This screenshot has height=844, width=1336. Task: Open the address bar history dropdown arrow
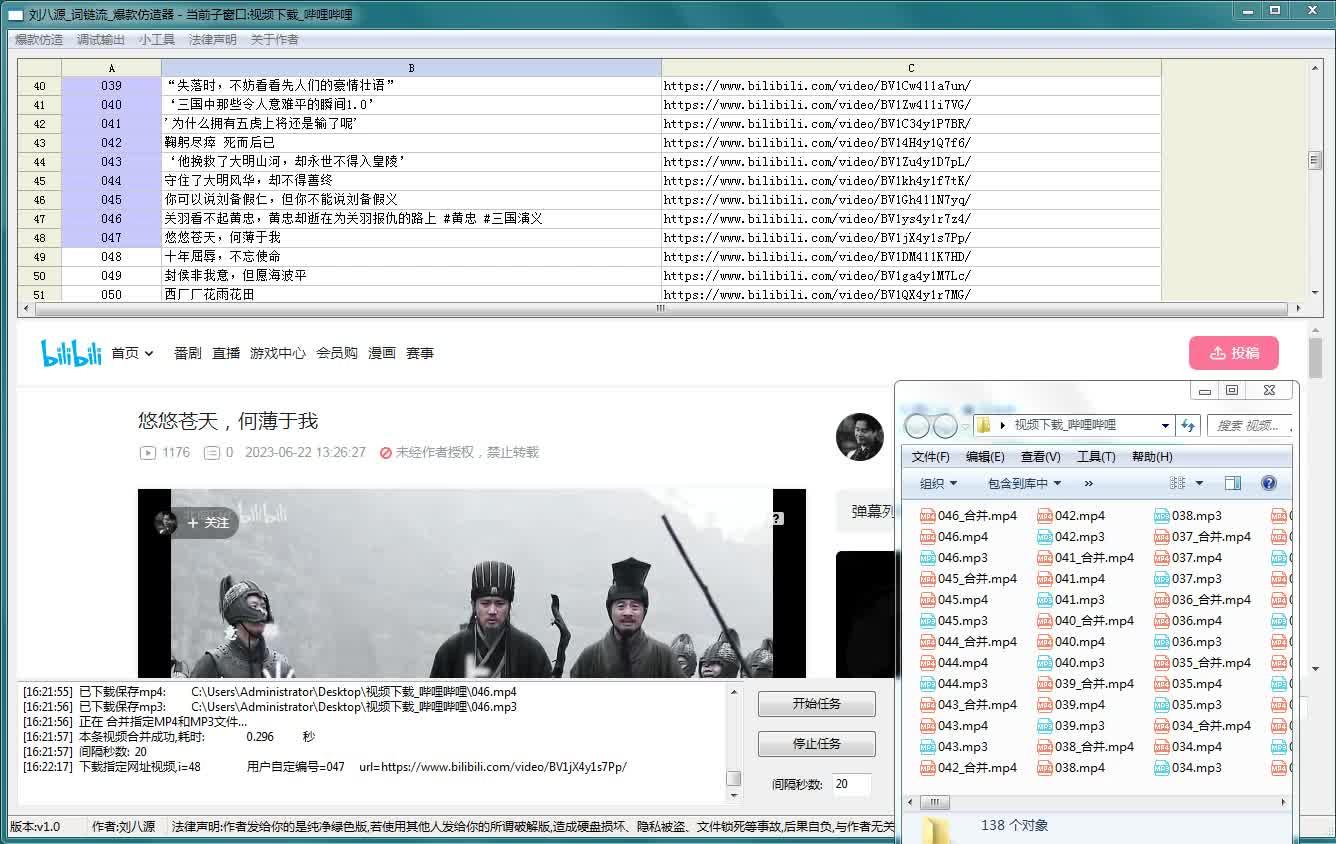point(1165,425)
